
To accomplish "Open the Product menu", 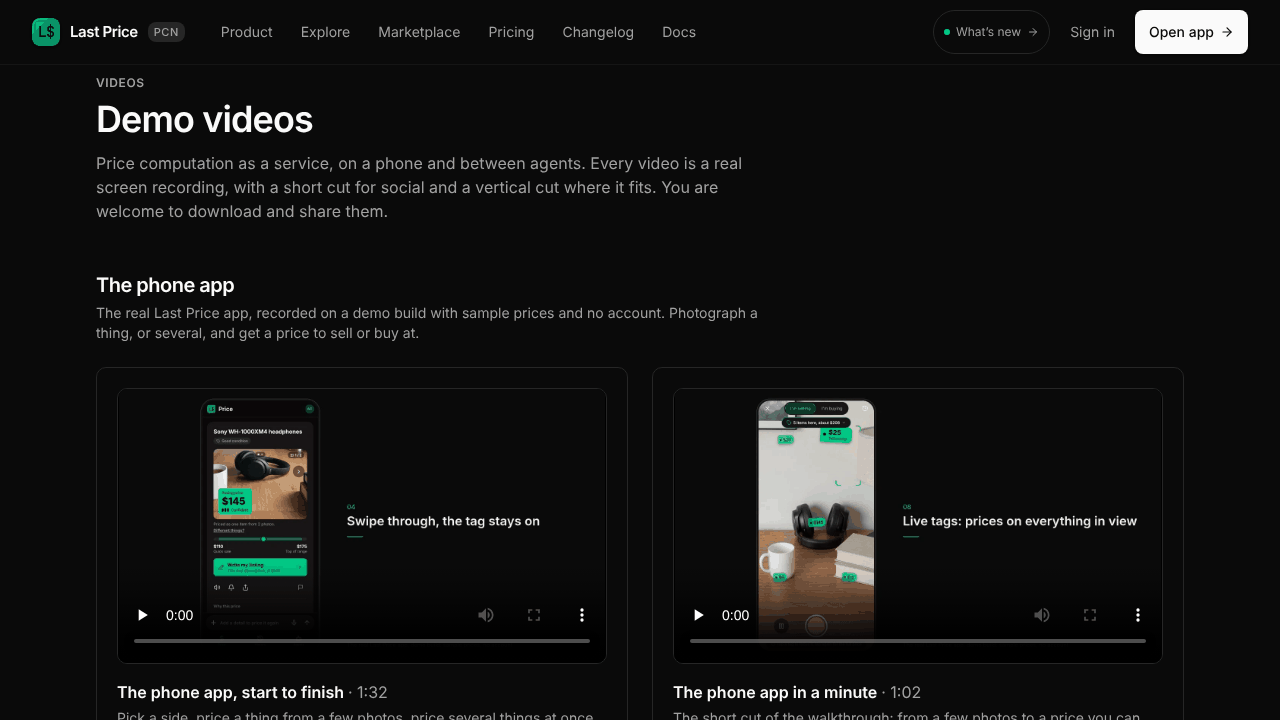I will pyautogui.click(x=247, y=32).
